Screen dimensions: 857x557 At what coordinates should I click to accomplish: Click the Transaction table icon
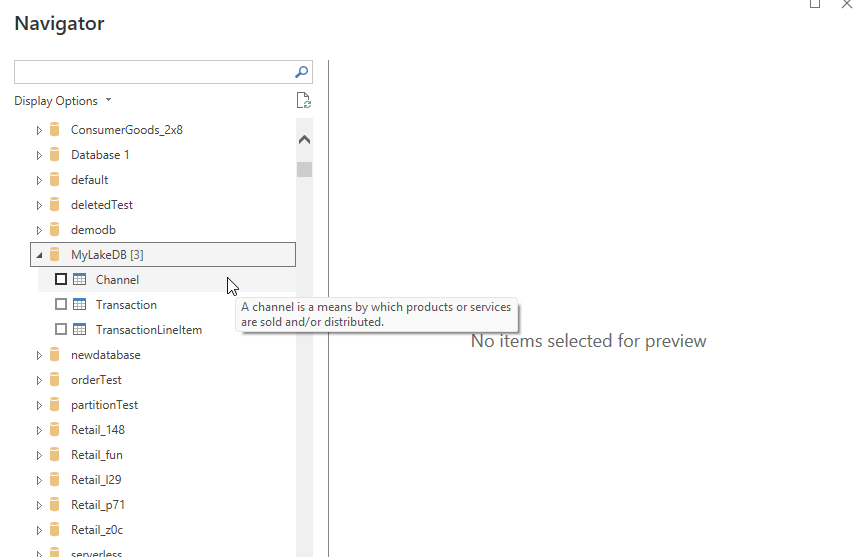click(80, 305)
